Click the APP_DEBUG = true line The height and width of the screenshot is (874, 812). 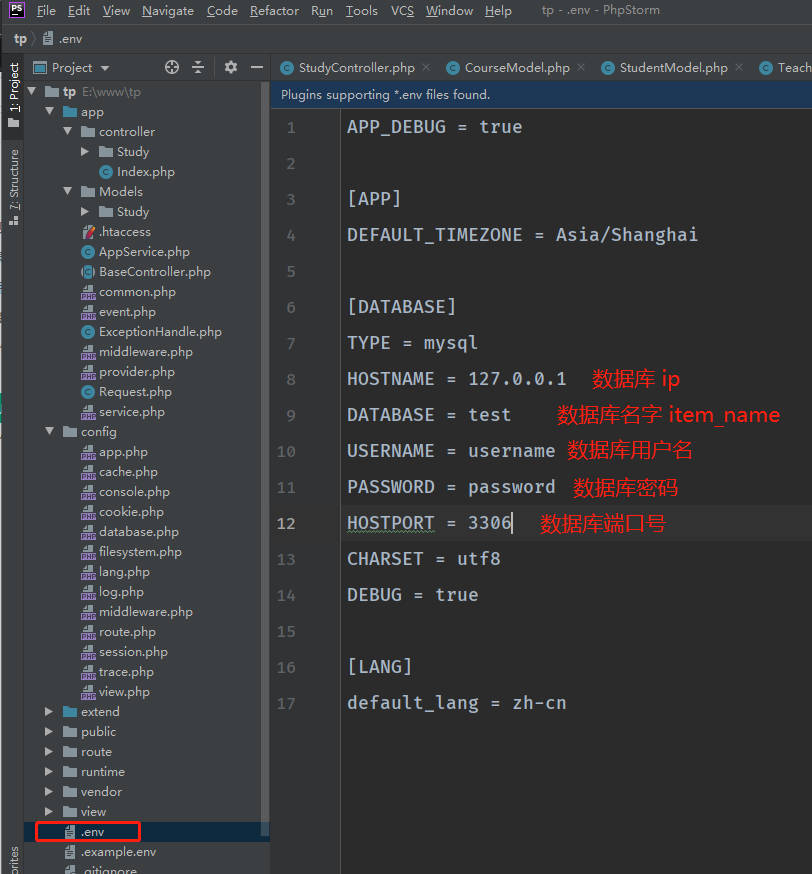click(435, 127)
